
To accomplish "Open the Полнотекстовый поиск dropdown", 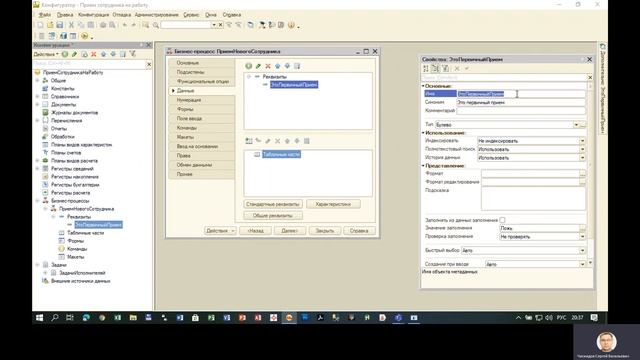I will tap(582, 149).
